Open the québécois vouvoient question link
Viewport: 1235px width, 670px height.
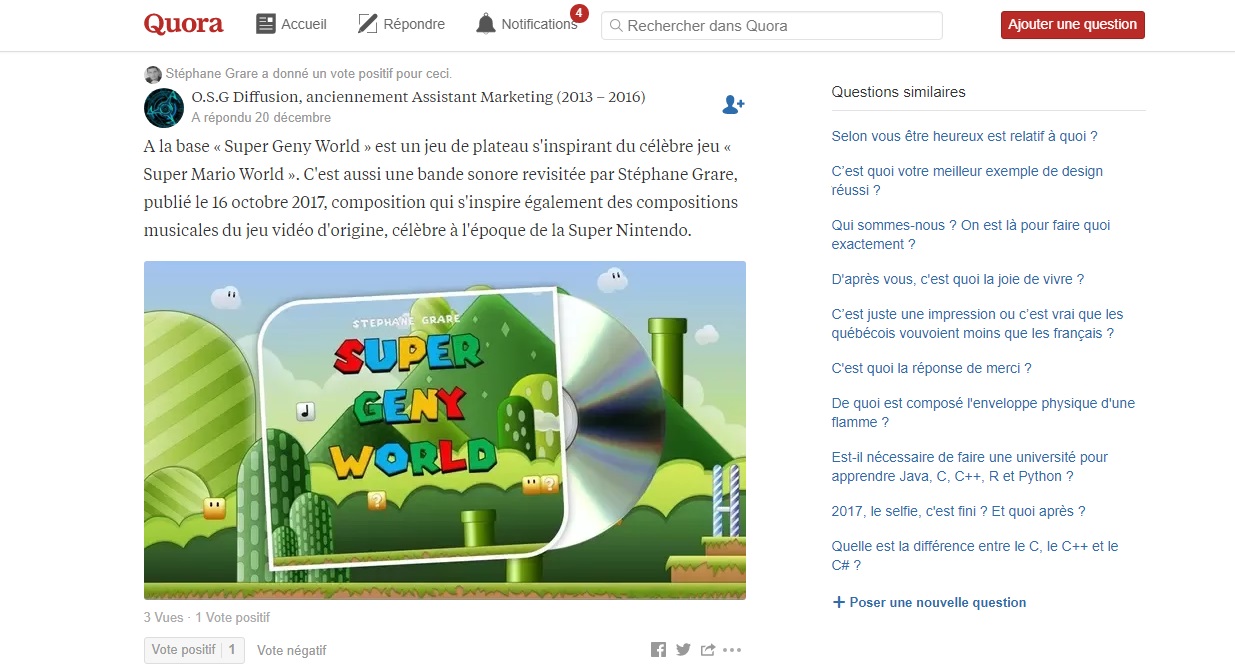978,323
